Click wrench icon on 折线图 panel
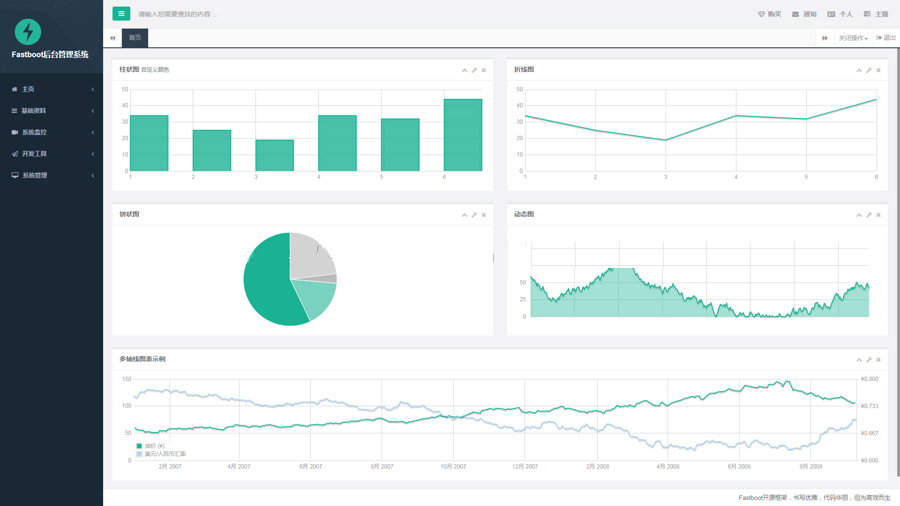This screenshot has height=506, width=900. pyautogui.click(x=869, y=70)
